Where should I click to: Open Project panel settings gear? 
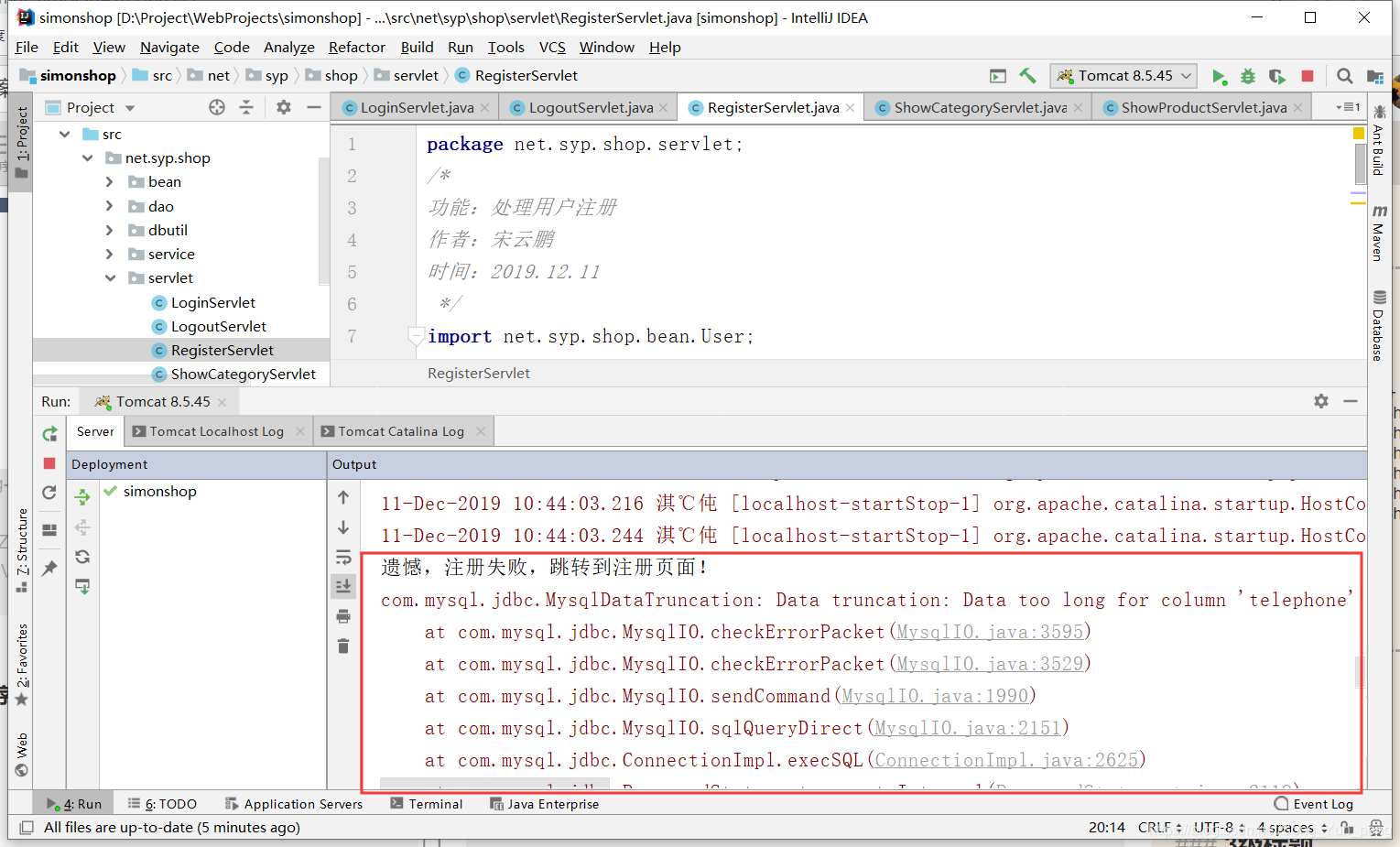point(284,107)
